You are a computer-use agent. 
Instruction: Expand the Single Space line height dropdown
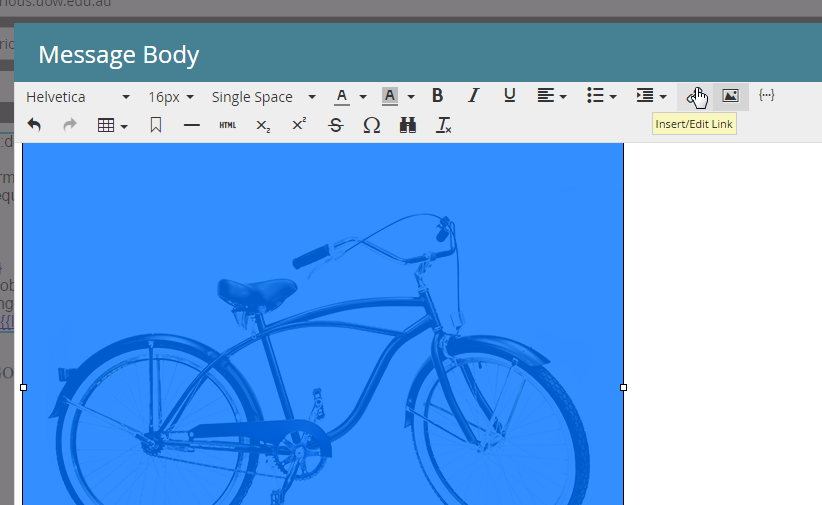coord(263,97)
